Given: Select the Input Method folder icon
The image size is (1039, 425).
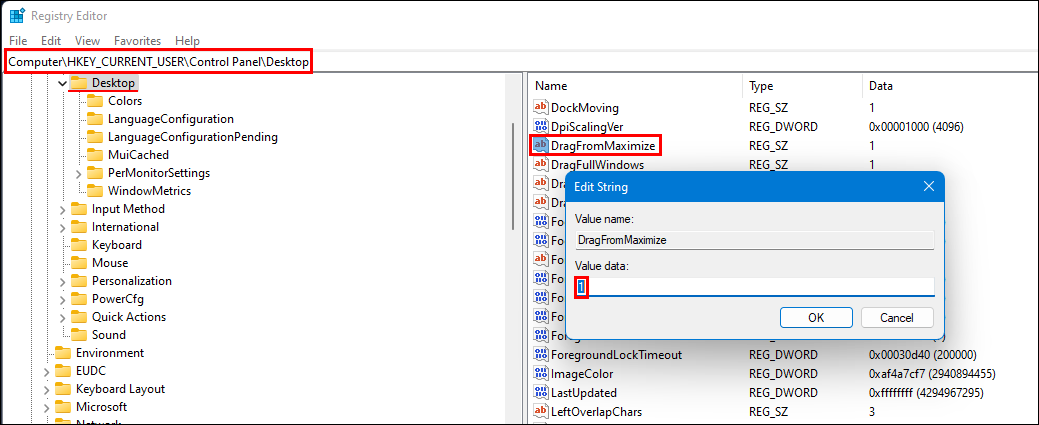Looking at the screenshot, I should (x=80, y=208).
